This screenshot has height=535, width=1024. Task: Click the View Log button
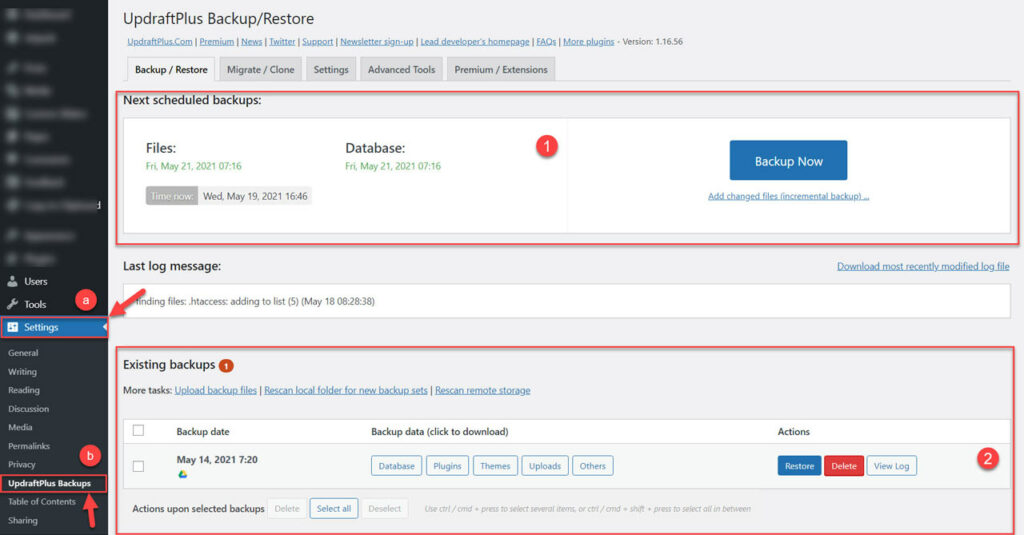click(x=891, y=466)
